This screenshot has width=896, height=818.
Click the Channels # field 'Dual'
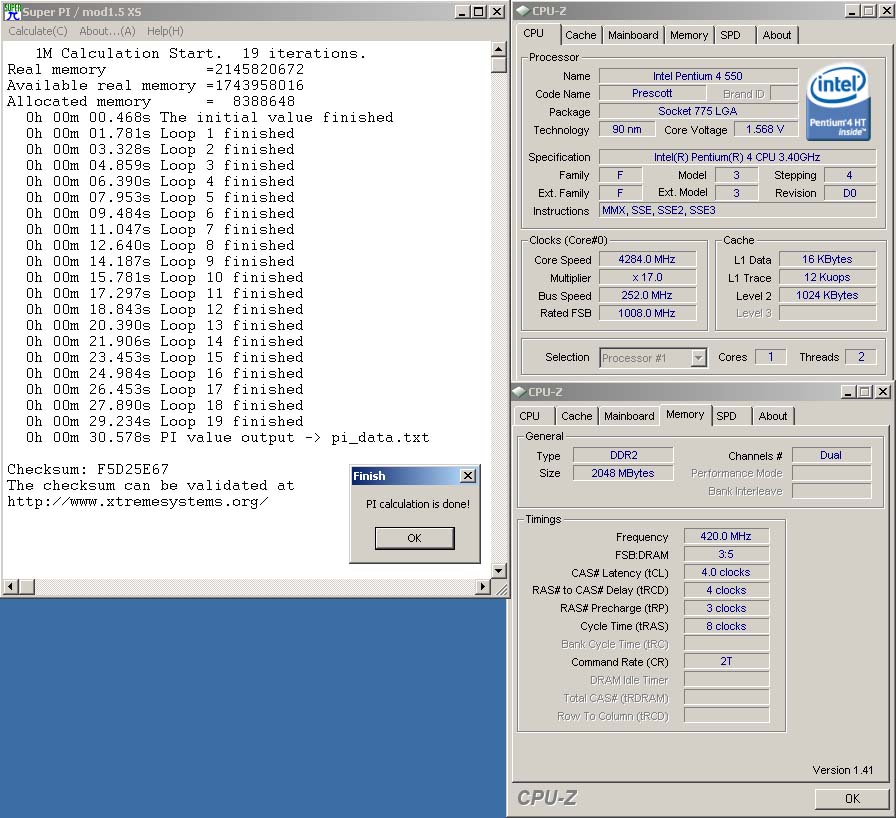tap(831, 455)
